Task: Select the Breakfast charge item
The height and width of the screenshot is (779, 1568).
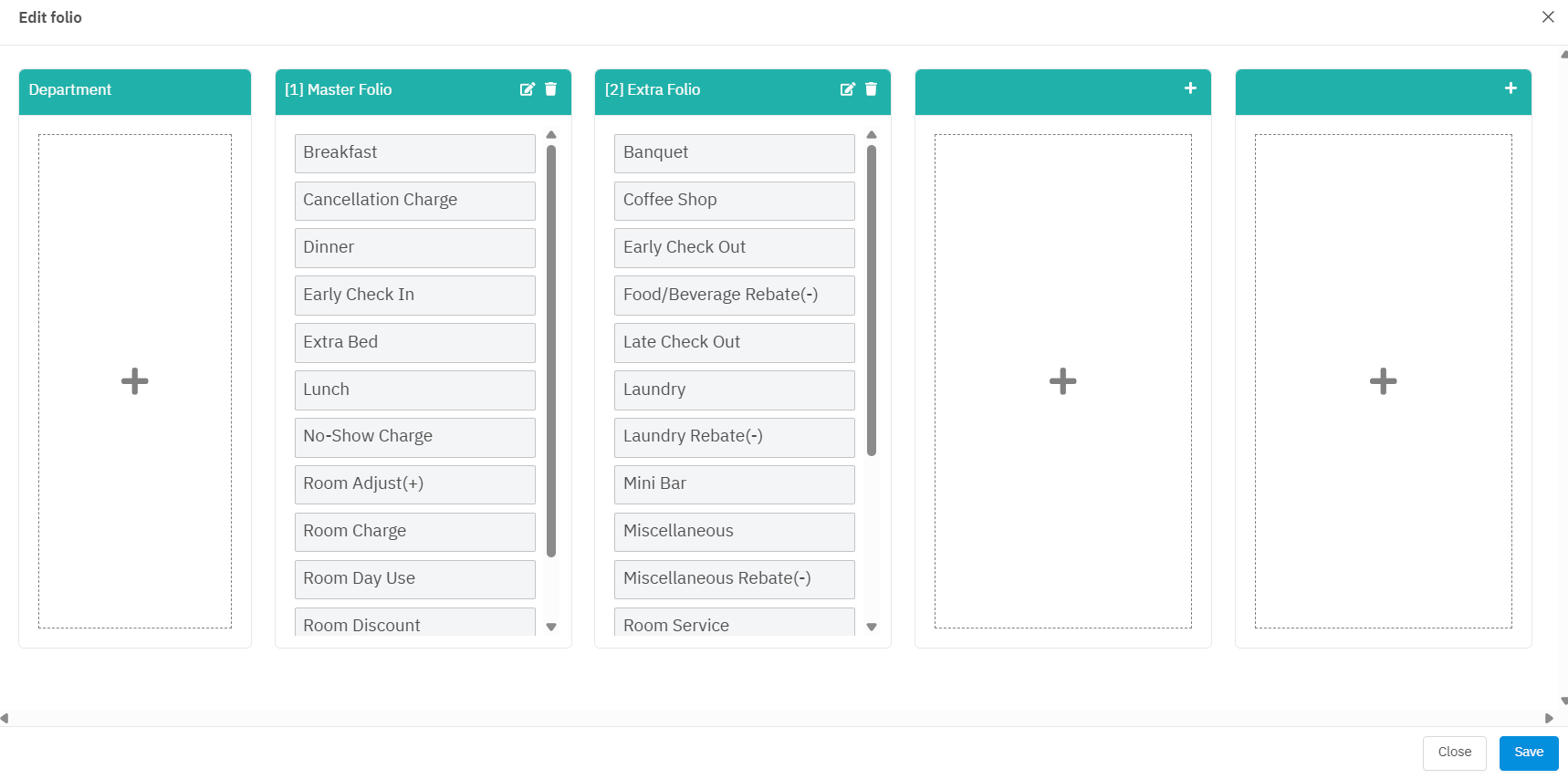Action: [x=414, y=153]
